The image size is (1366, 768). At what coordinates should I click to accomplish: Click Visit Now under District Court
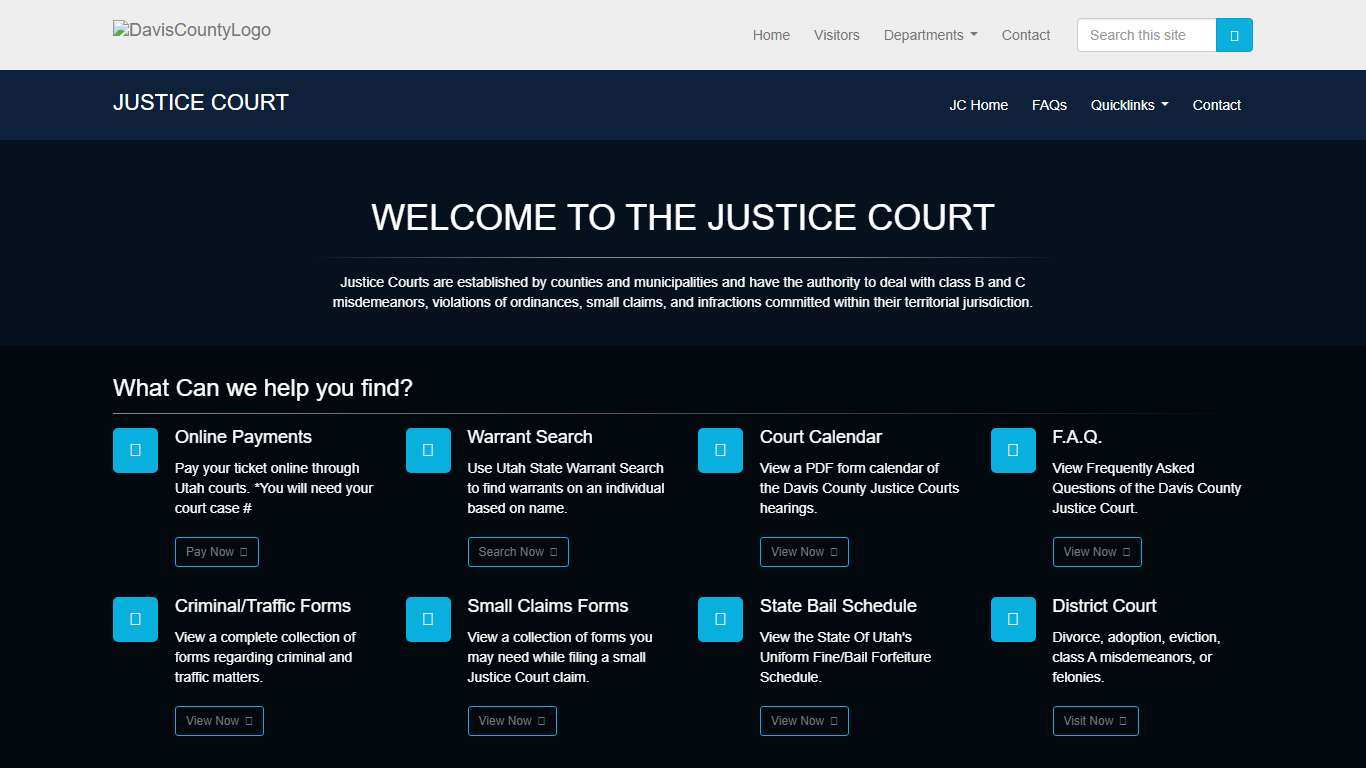click(x=1095, y=720)
